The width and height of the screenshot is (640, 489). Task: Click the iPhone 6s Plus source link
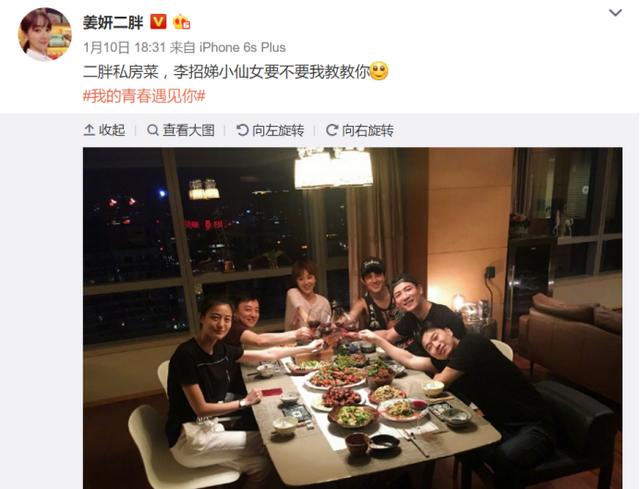click(242, 47)
